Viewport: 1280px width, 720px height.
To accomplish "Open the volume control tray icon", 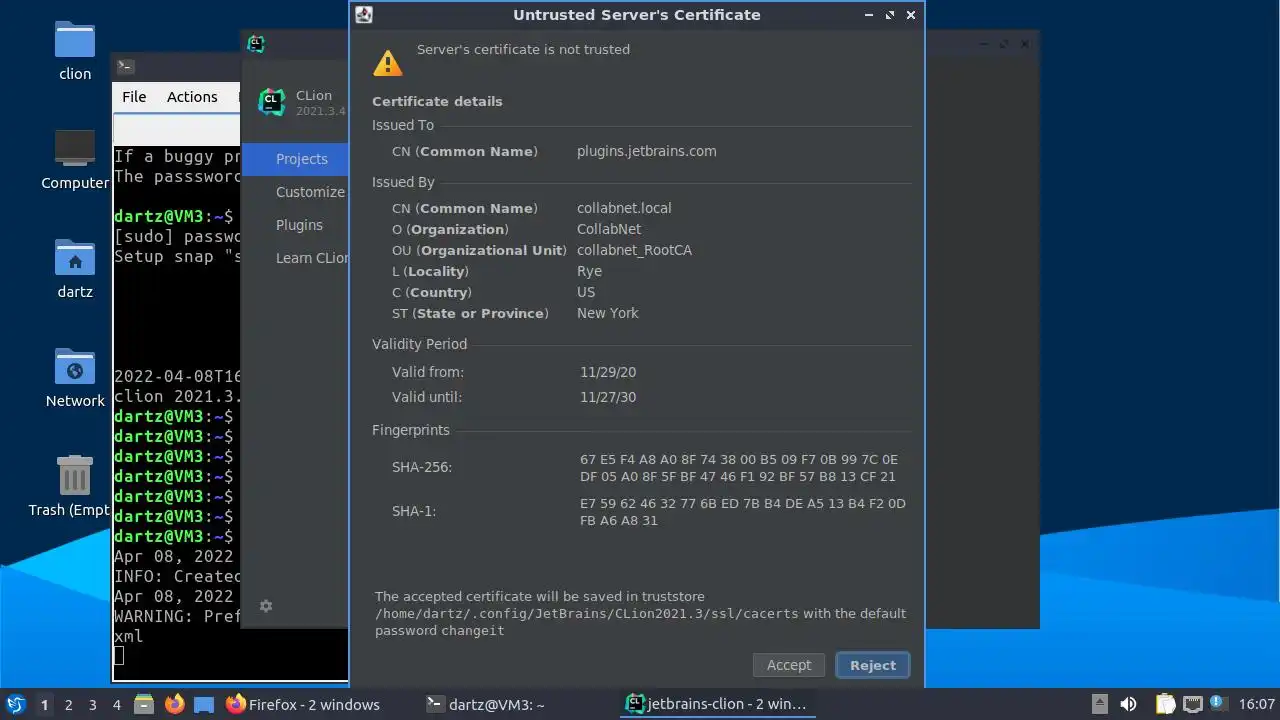I will click(1128, 704).
